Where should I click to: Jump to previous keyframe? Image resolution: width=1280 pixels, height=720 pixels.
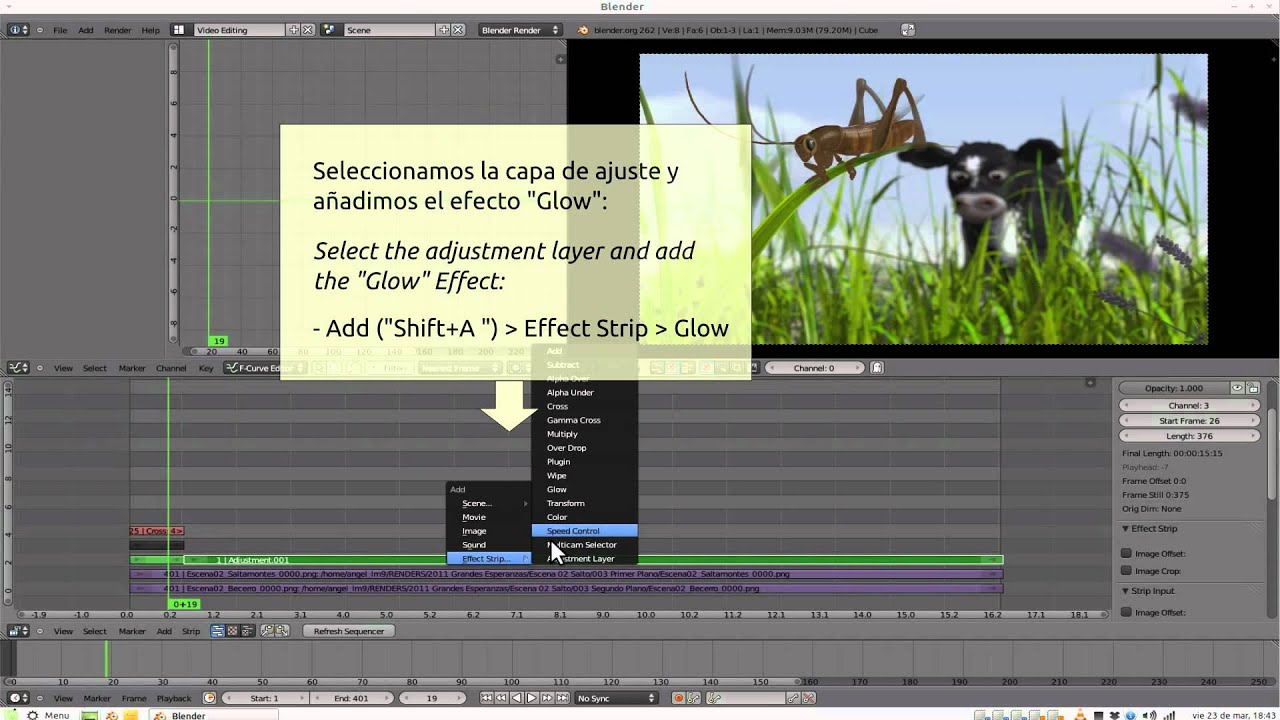click(x=501, y=698)
